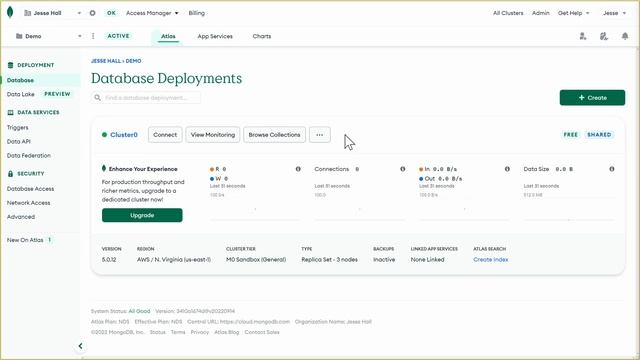This screenshot has width=640, height=360.
Task: Click the Browse Collections button
Action: coord(274,135)
